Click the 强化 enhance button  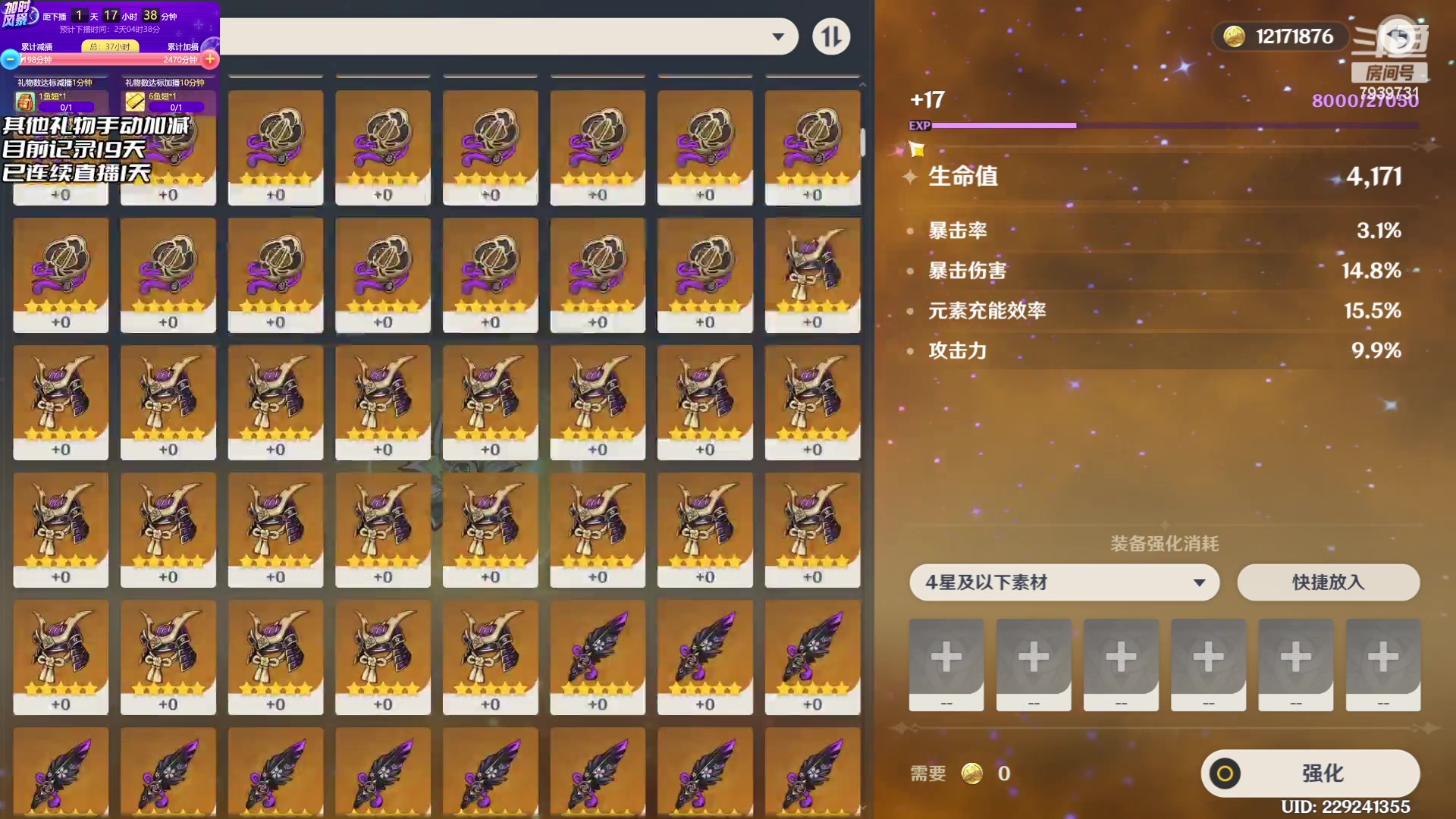[x=1310, y=773]
